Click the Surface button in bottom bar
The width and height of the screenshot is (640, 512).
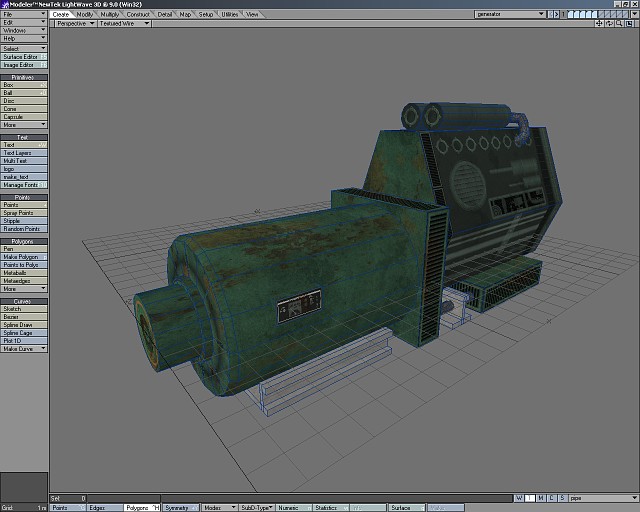pos(407,508)
